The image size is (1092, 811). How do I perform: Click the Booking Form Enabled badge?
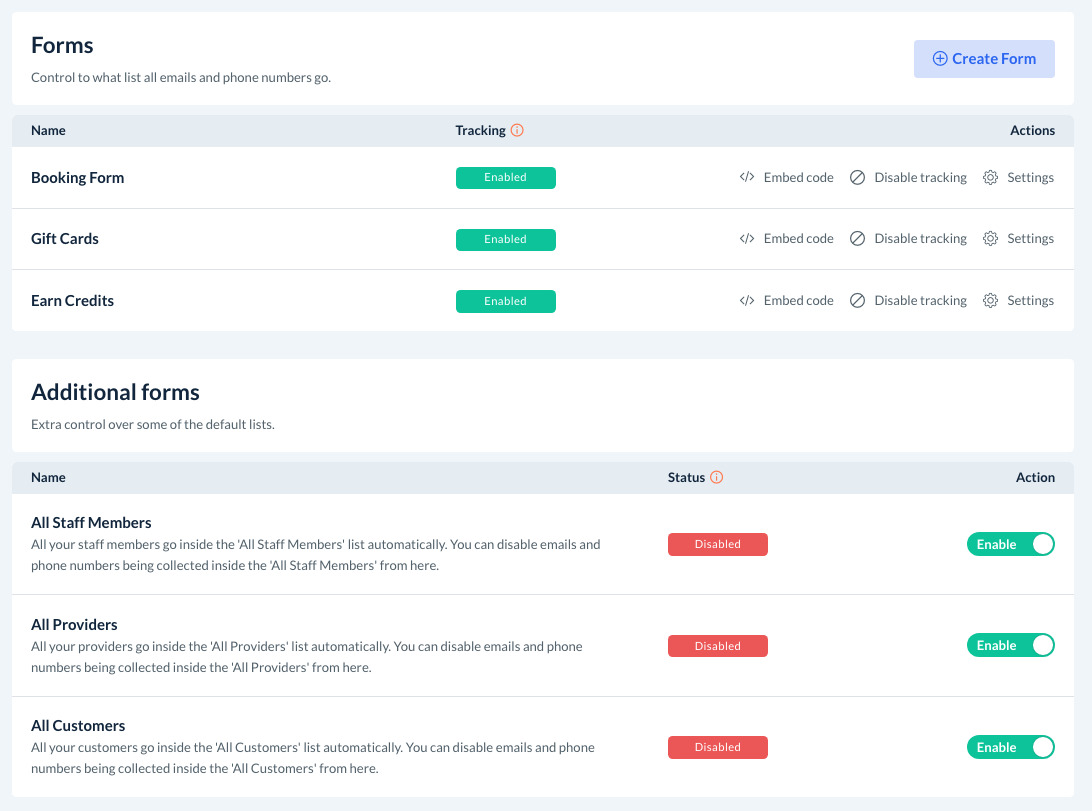[505, 178]
